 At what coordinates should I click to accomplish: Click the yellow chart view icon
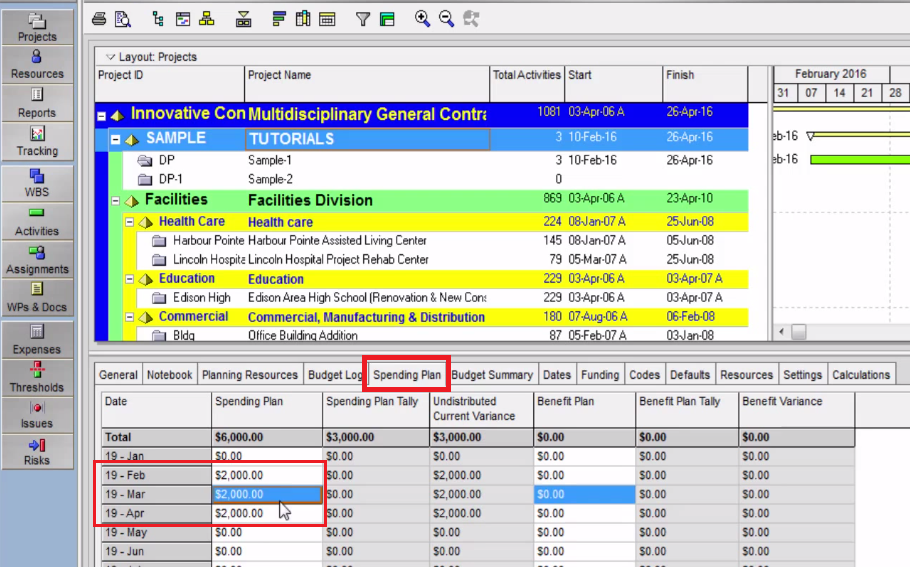point(206,19)
